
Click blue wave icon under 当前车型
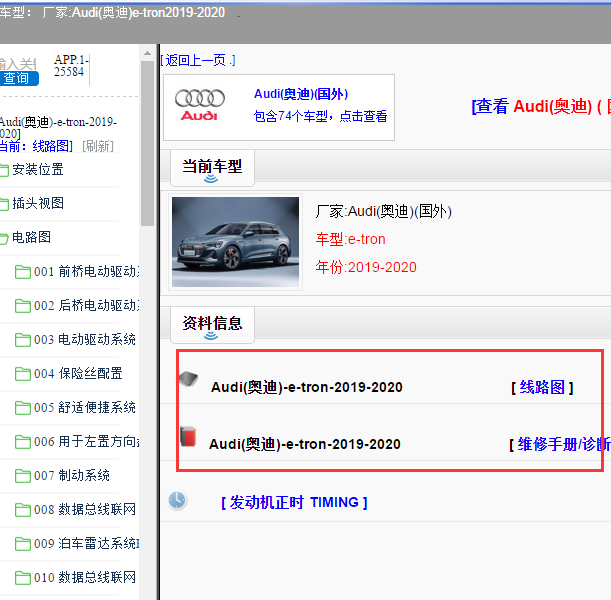point(211,179)
